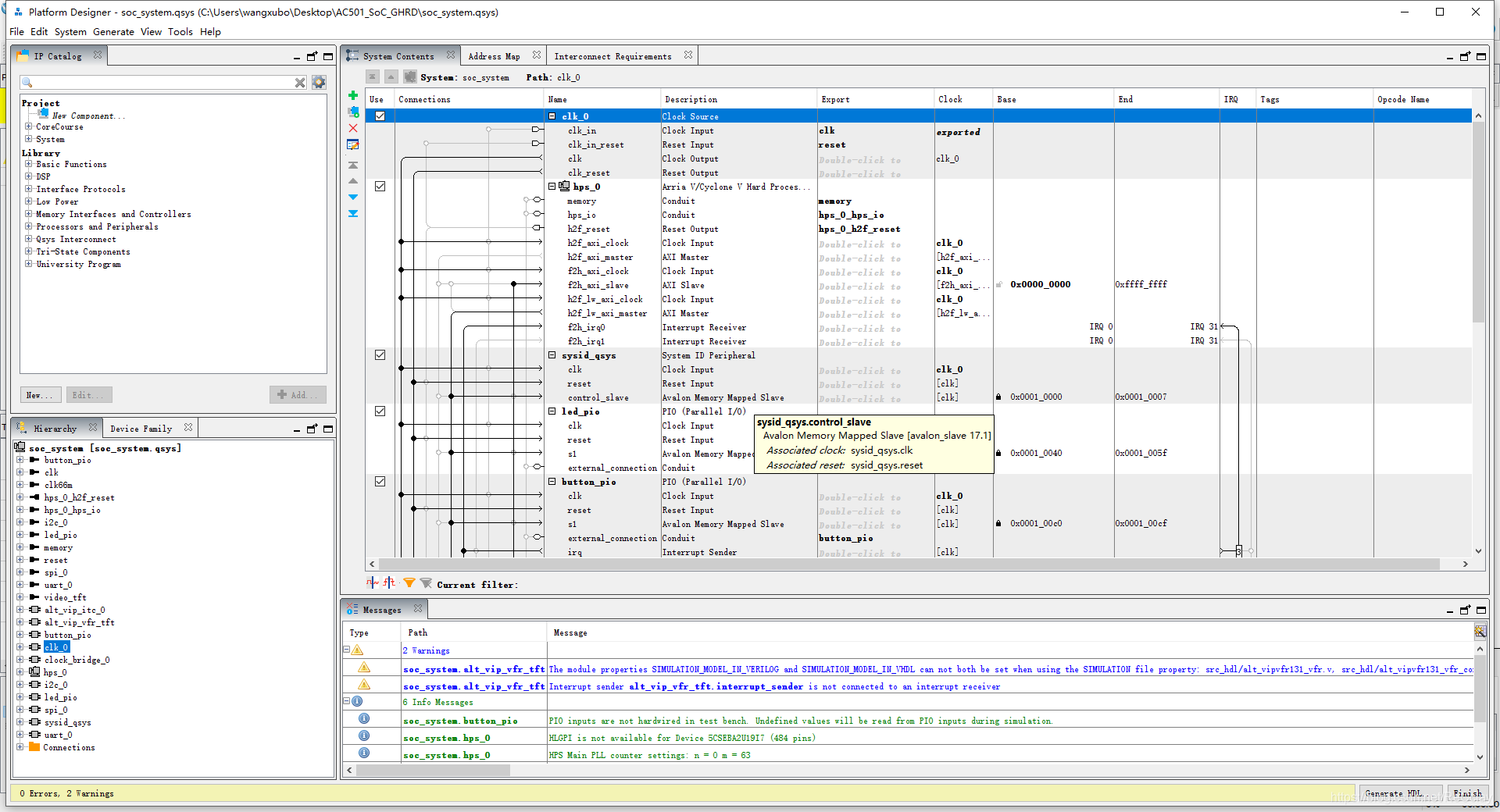Expand Memory Interfaces and Controllers in library
The width and height of the screenshot is (1500, 812).
click(x=29, y=214)
